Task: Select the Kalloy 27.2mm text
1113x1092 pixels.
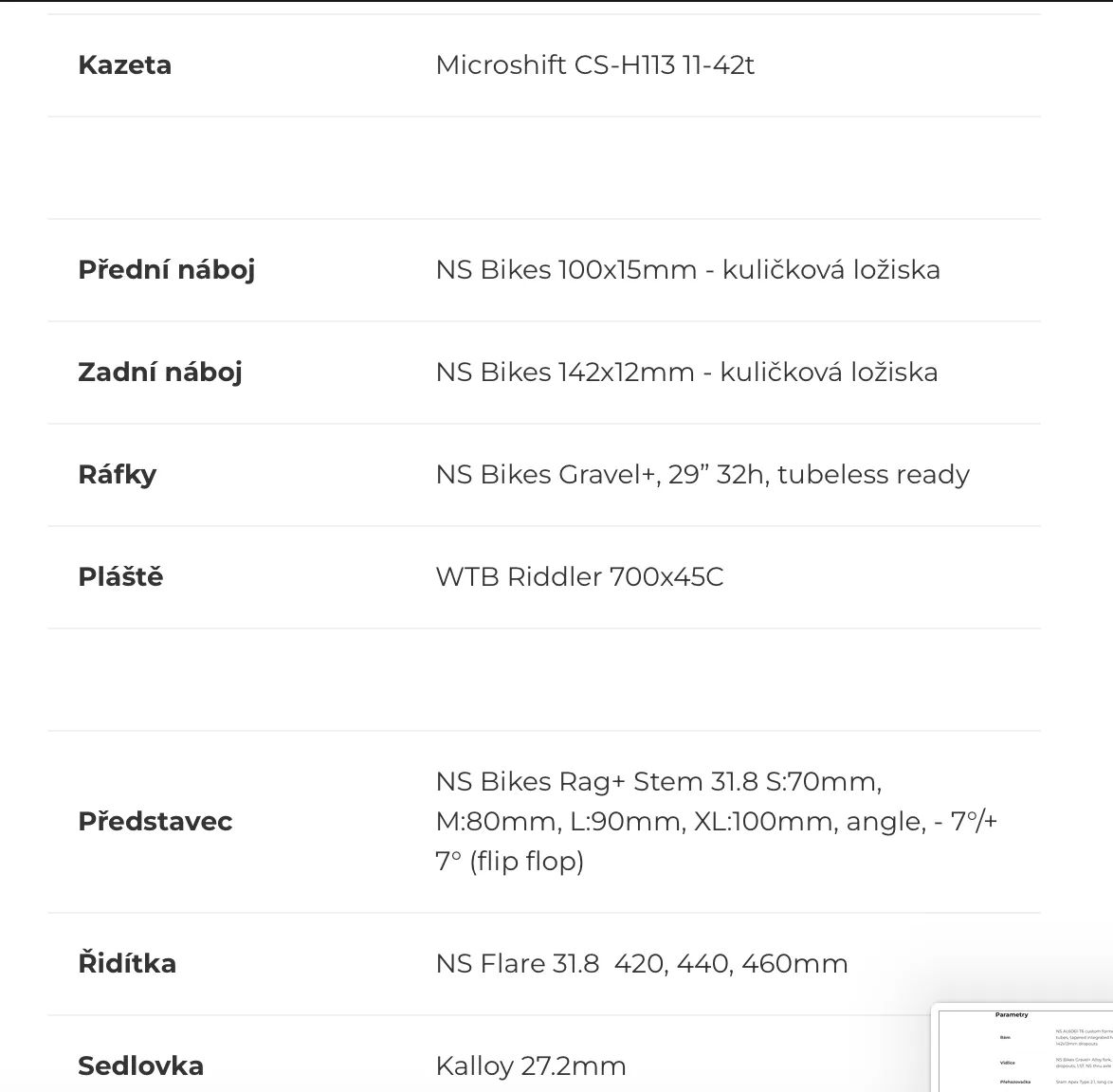Action: click(531, 1066)
